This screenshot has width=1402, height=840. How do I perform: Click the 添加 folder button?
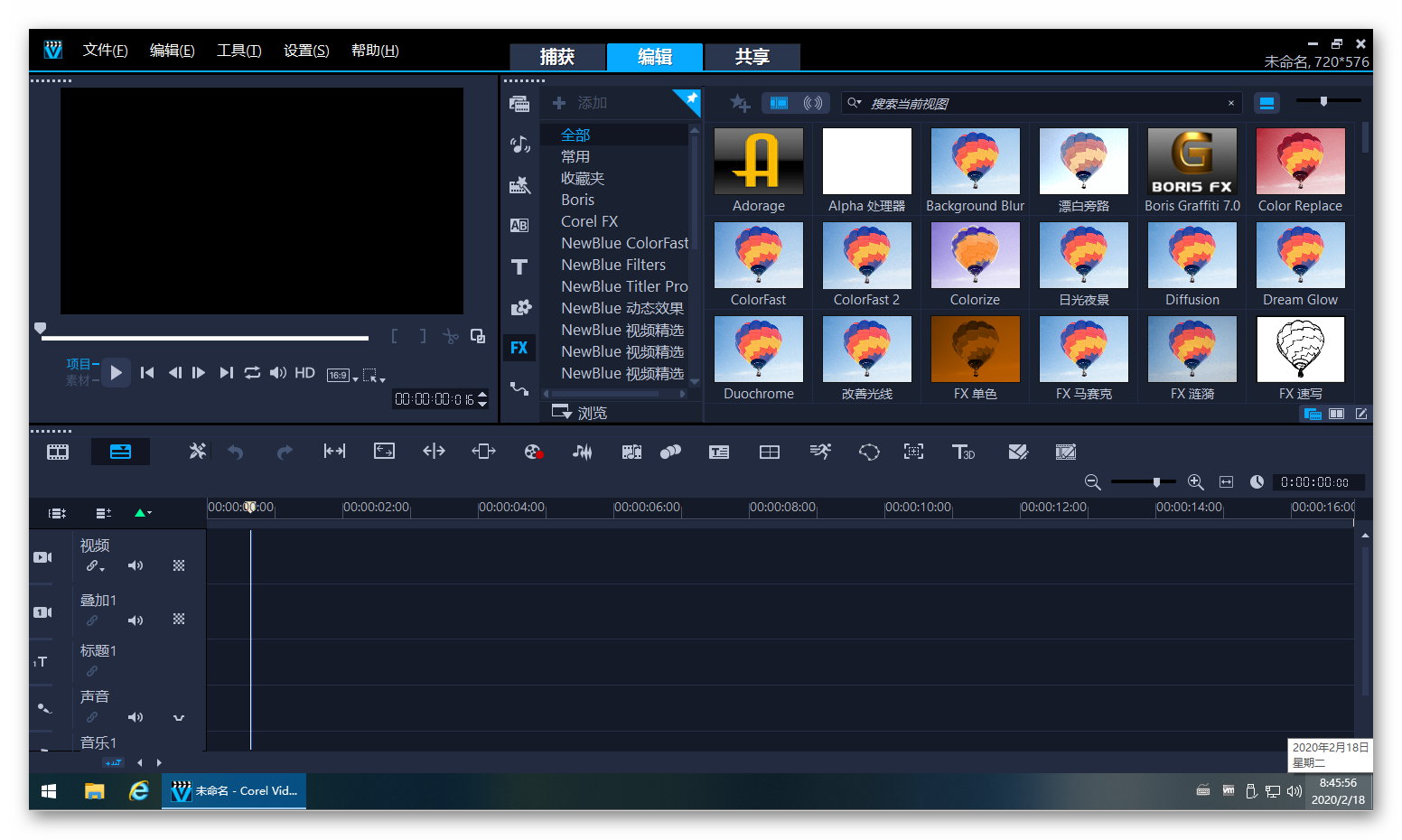[x=580, y=103]
